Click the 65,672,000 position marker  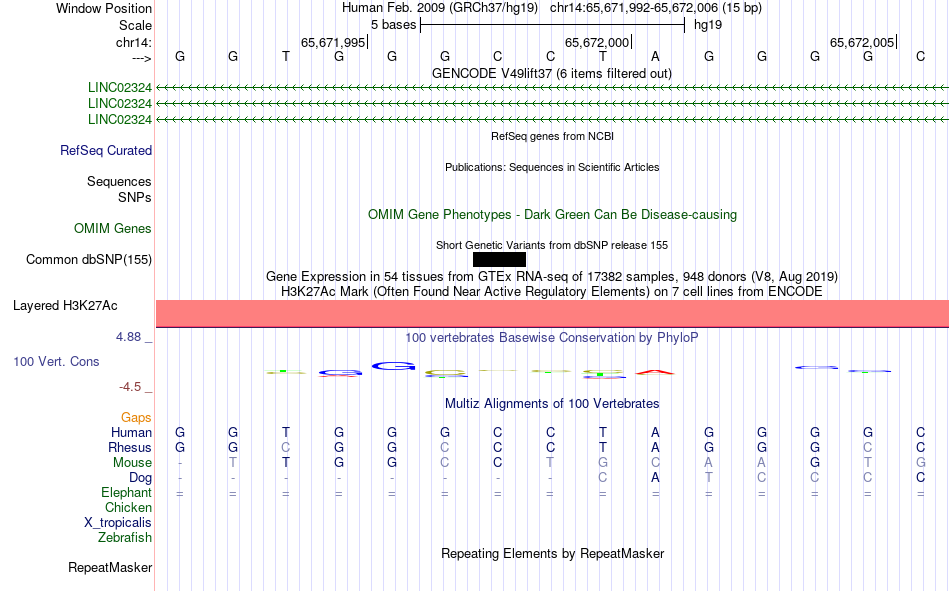[x=598, y=42]
